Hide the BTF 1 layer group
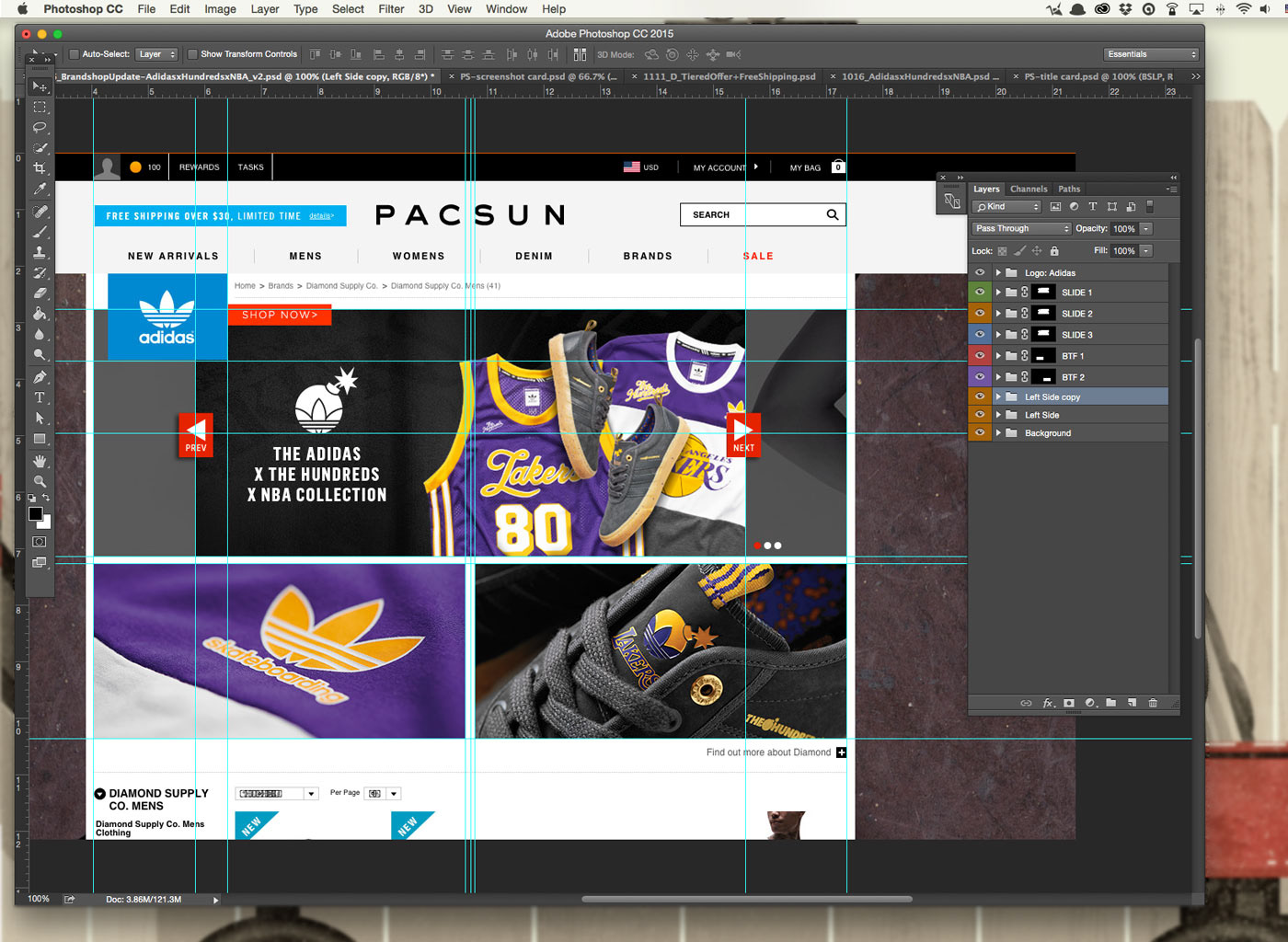The width and height of the screenshot is (1288, 942). 980,356
